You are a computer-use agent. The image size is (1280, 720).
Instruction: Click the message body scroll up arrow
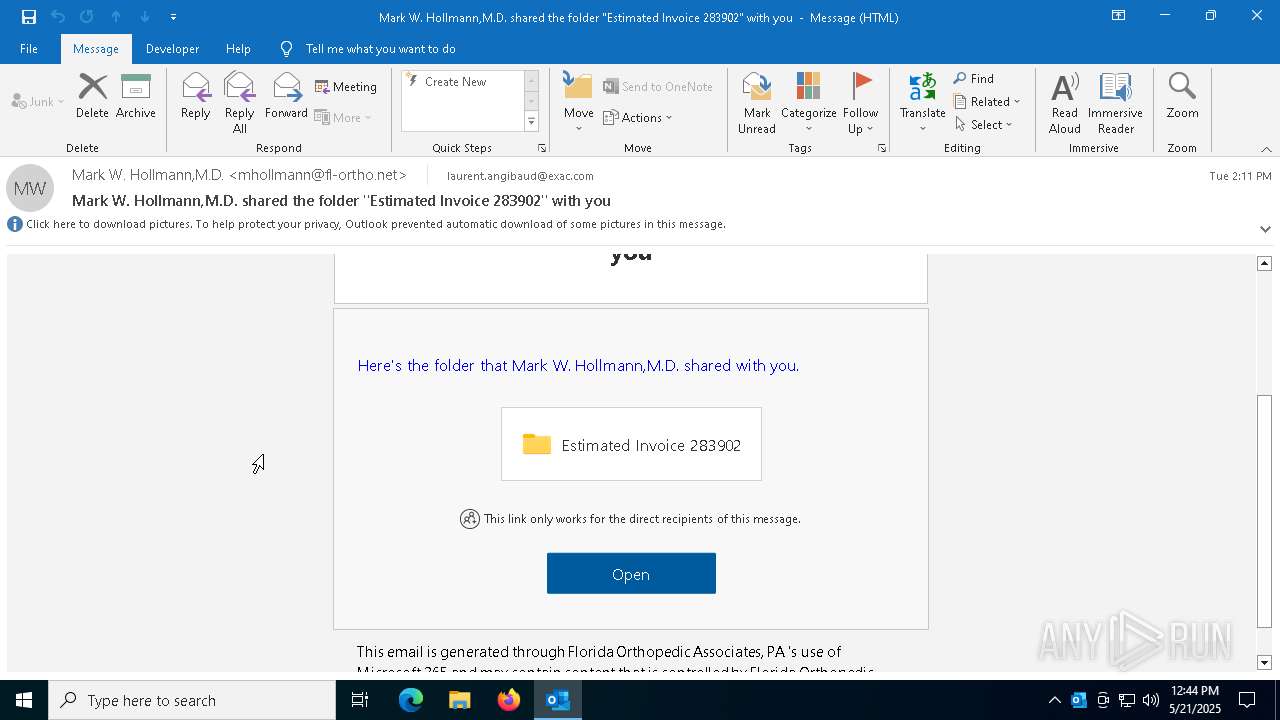1264,263
